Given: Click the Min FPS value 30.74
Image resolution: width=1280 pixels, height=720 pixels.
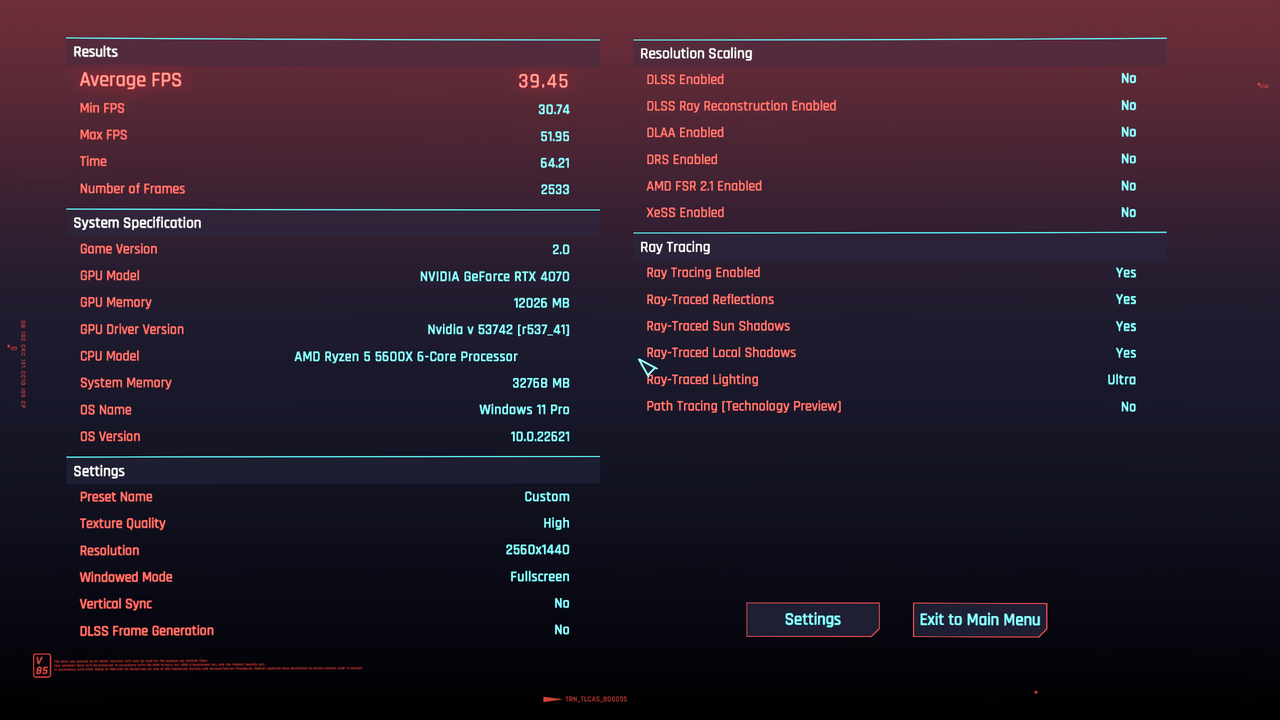Looking at the screenshot, I should (x=554, y=109).
